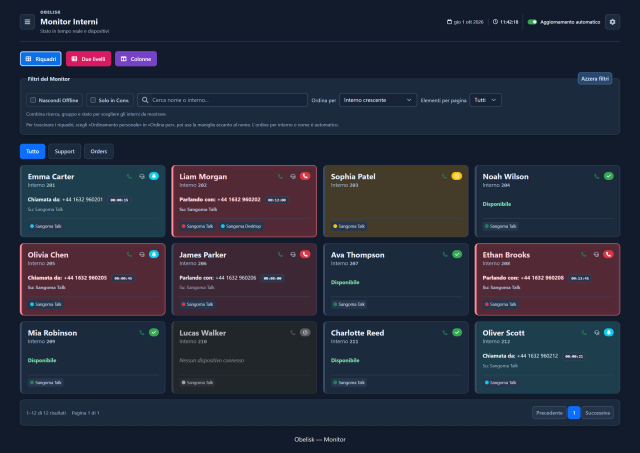640x453 pixels.
Task: Check the Solo in Conv. checkbox
Action: [93, 100]
